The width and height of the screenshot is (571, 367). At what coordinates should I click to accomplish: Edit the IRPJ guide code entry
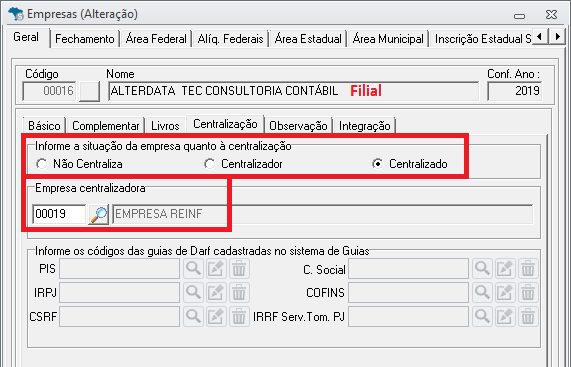216,292
